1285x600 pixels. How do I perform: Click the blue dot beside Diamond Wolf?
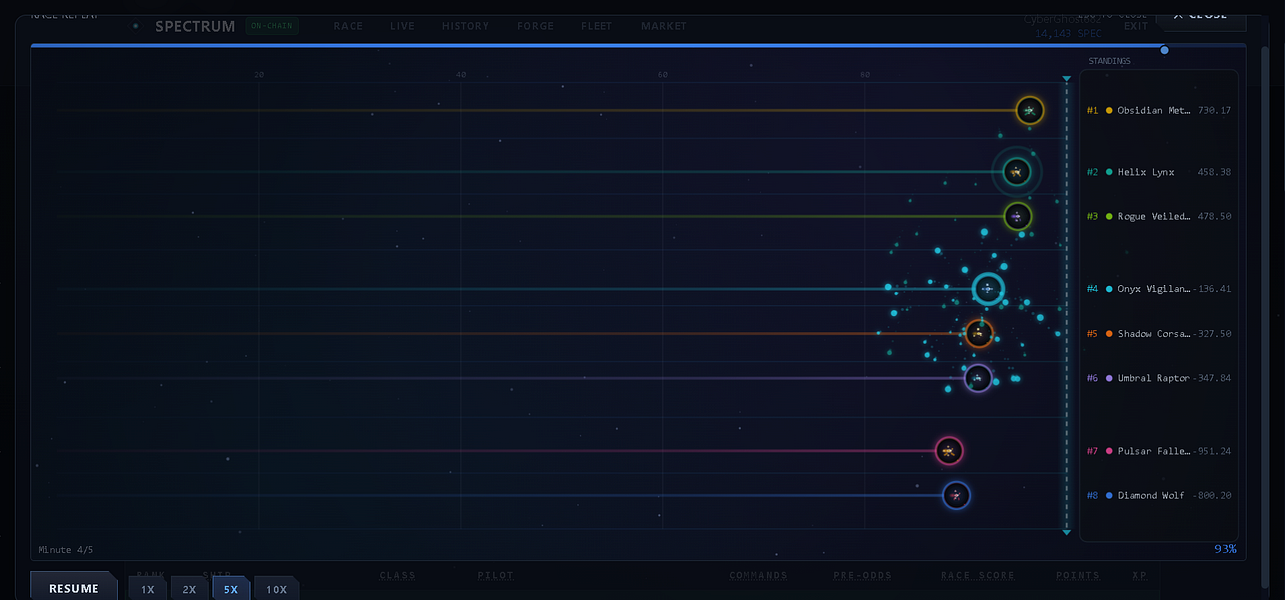pyautogui.click(x=1109, y=495)
